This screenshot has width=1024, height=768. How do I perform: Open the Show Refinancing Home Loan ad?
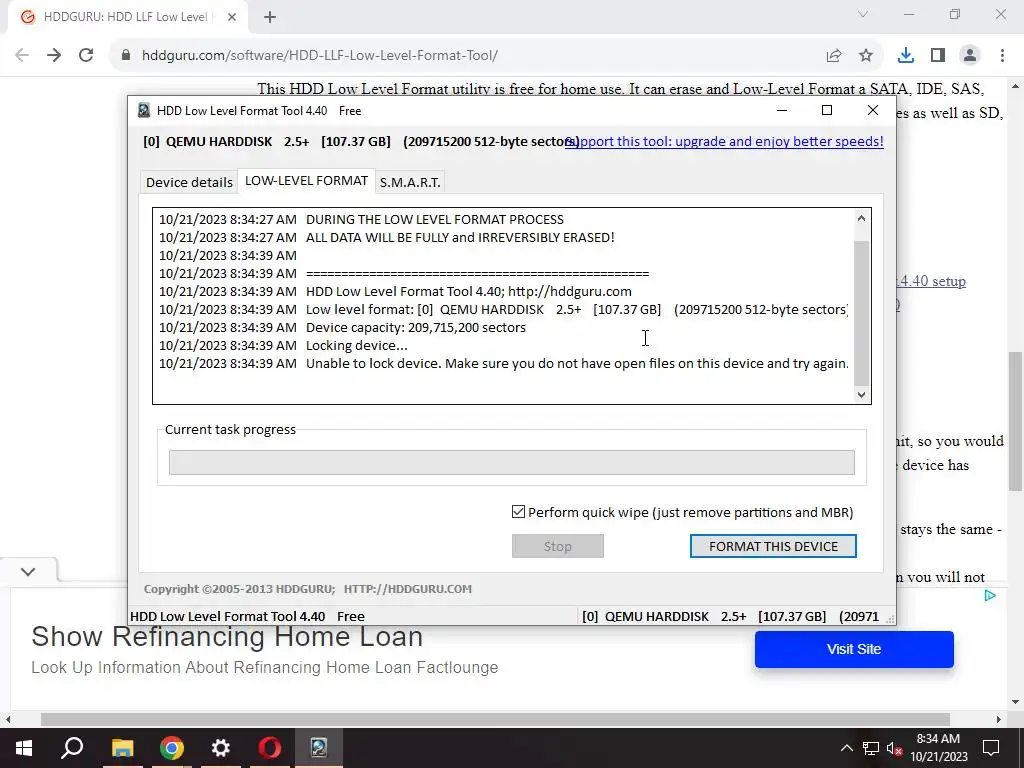pos(227,637)
